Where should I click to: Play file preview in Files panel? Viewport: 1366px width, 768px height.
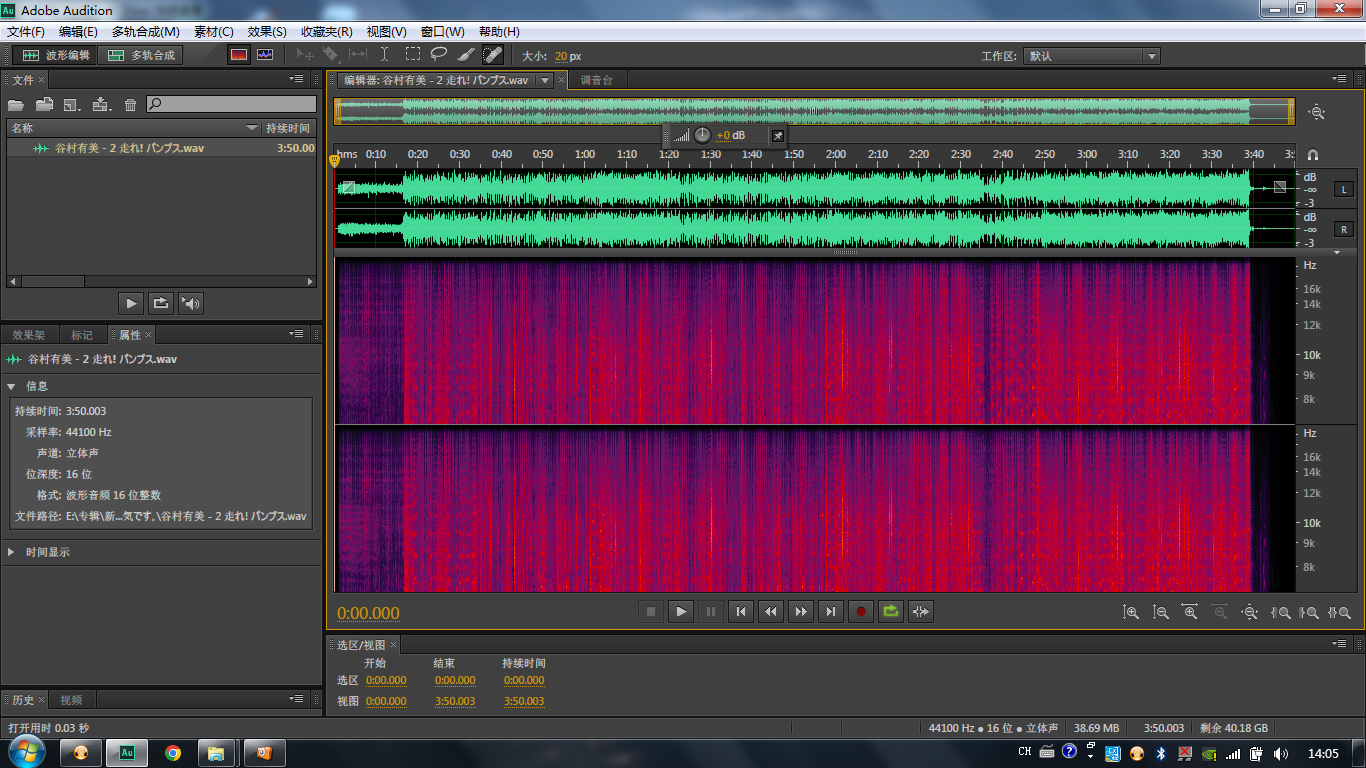[x=131, y=303]
